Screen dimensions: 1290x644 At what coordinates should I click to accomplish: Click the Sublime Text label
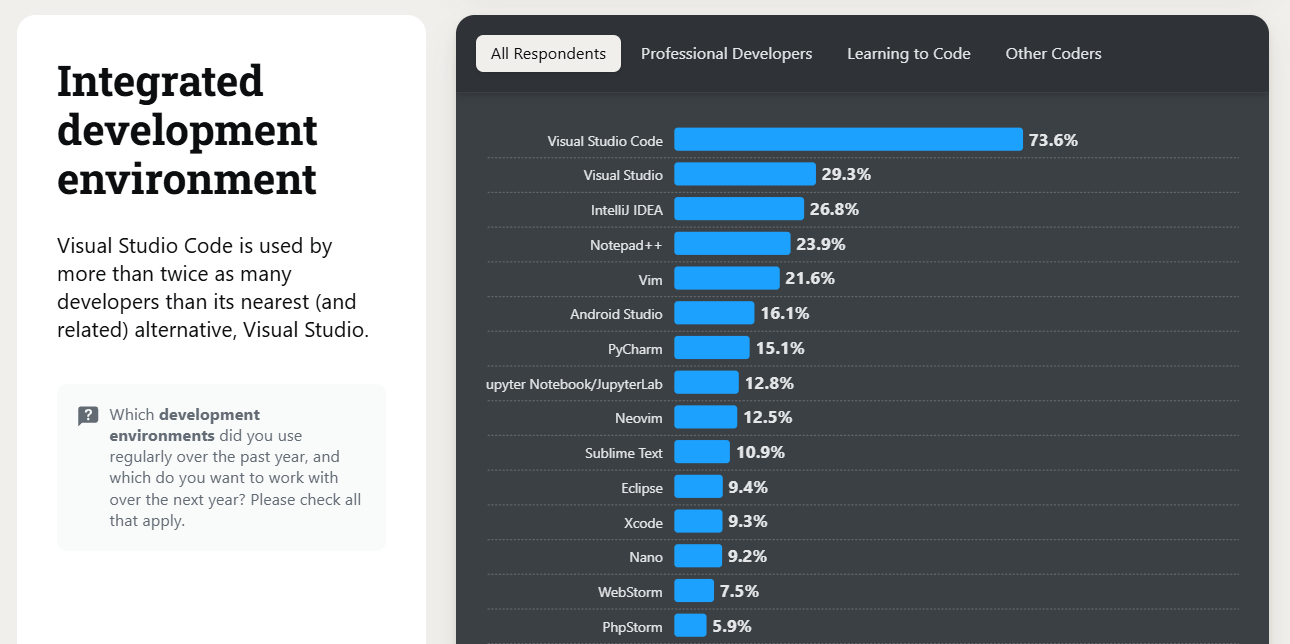coord(621,452)
